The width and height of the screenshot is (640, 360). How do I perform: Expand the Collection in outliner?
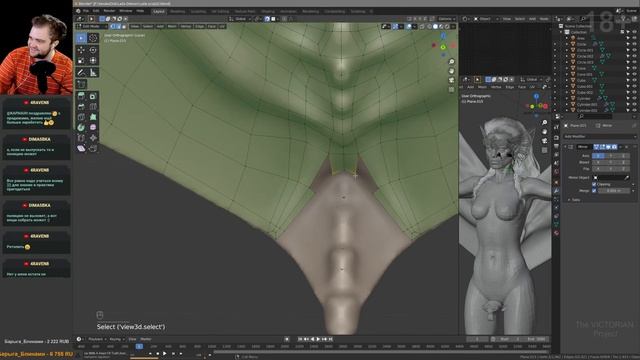562,32
